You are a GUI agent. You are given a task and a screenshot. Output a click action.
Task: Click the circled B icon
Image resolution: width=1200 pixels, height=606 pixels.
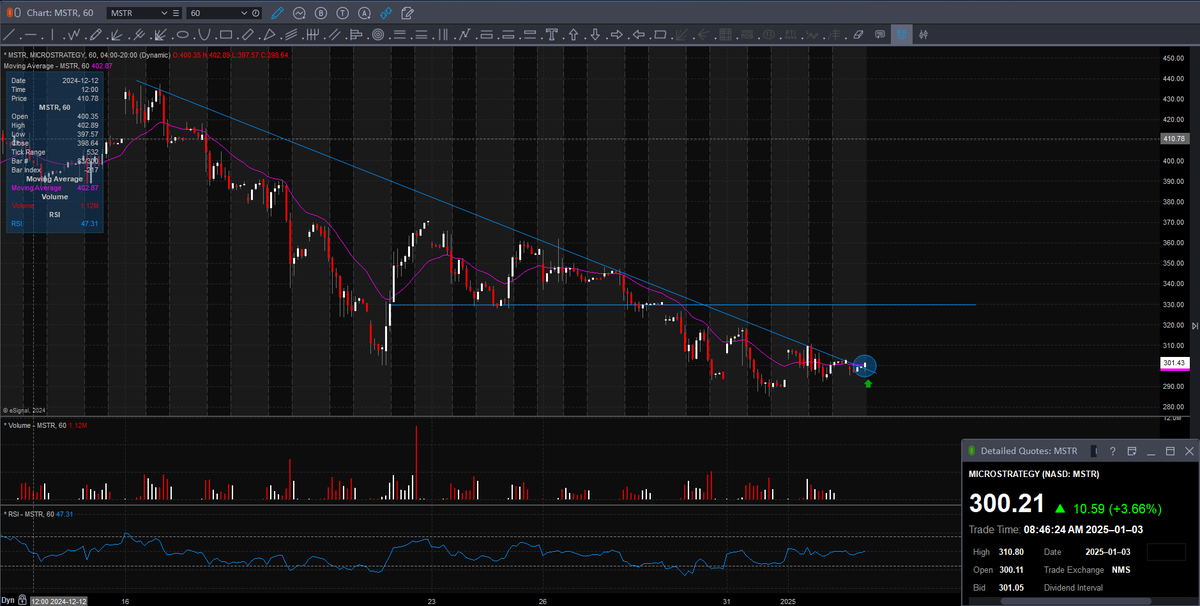pyautogui.click(x=321, y=13)
